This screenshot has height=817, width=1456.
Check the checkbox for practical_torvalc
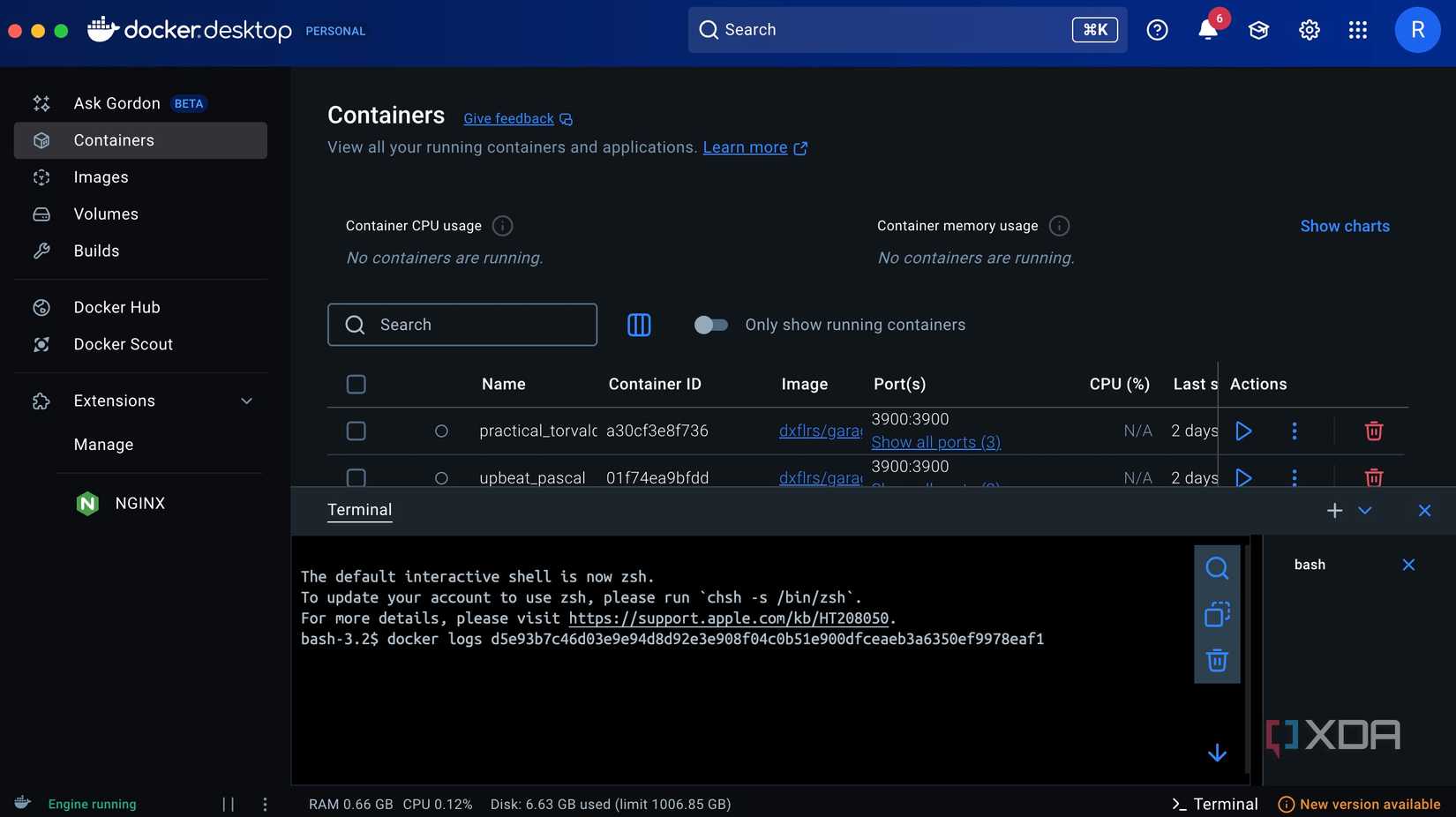(x=356, y=431)
